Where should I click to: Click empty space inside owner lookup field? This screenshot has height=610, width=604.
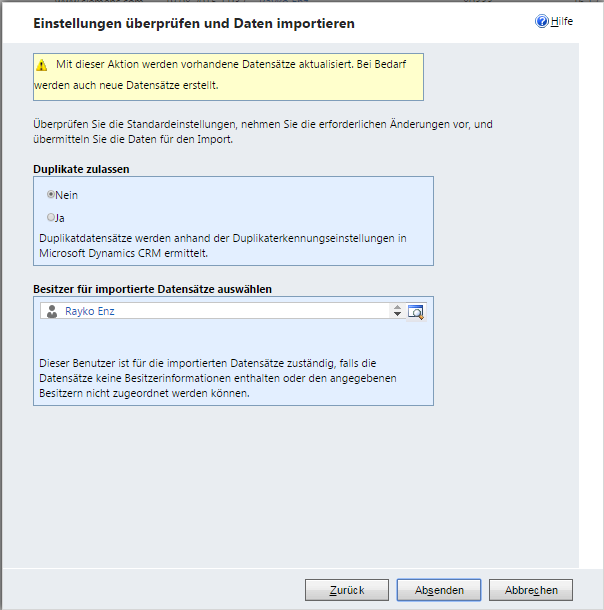(x=249, y=311)
